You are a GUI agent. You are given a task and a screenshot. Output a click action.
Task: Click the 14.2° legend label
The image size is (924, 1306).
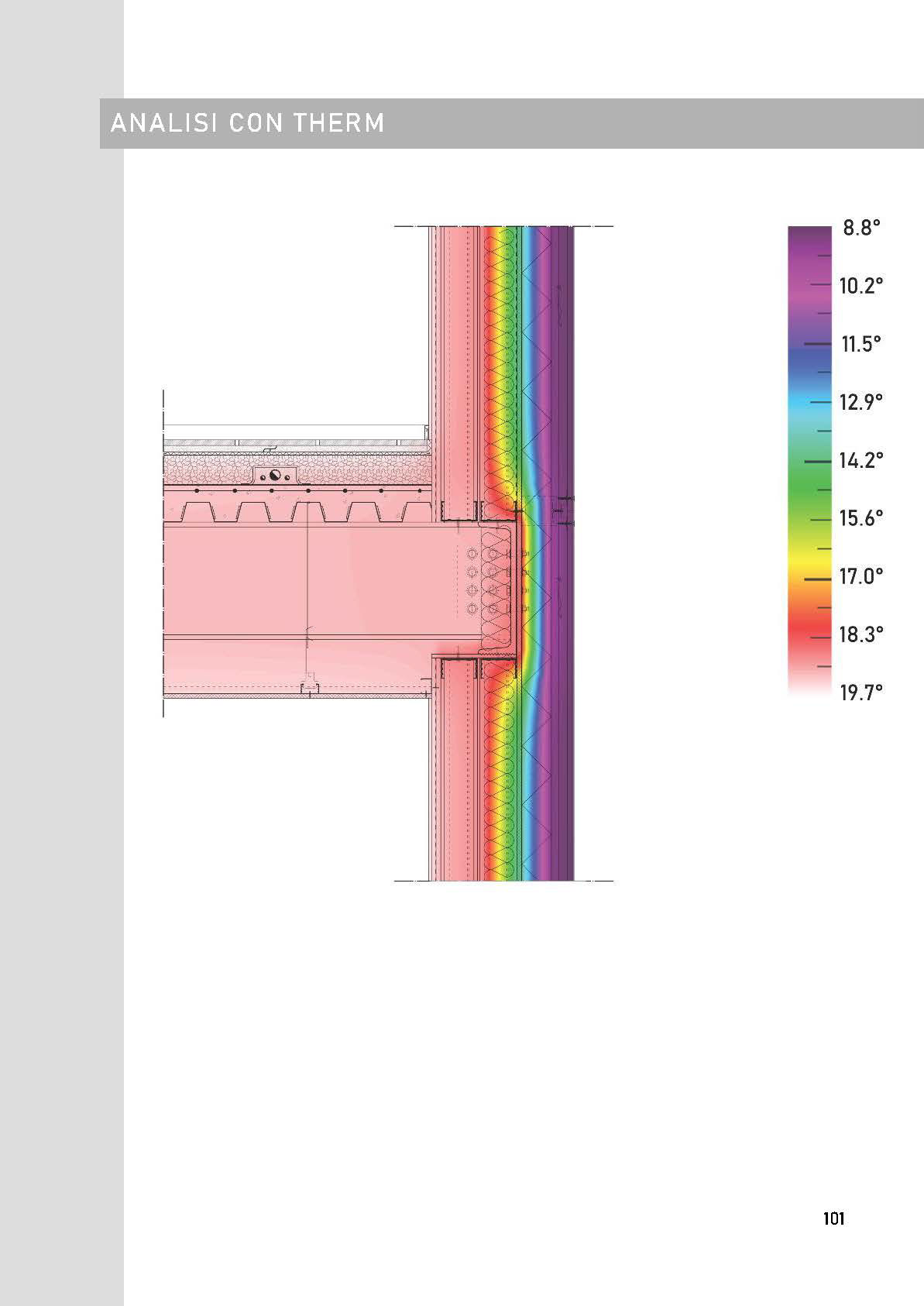tap(861, 460)
